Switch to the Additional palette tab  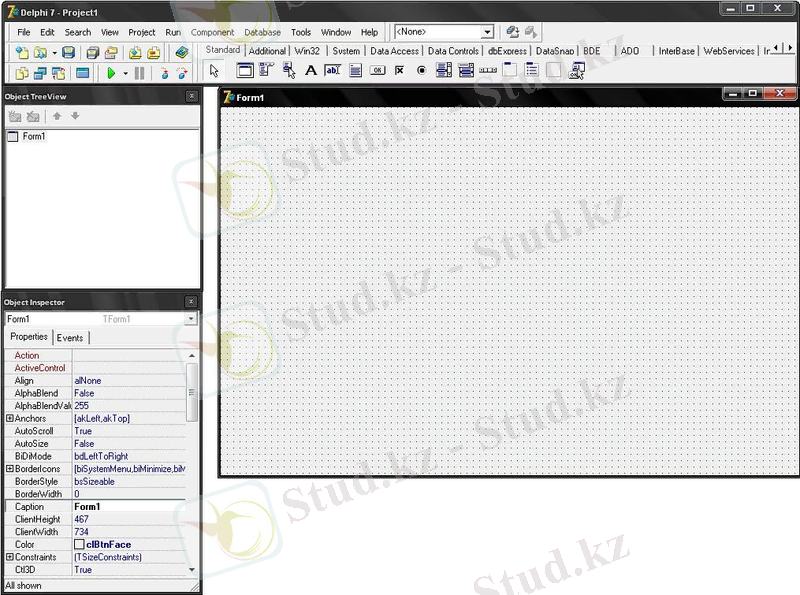click(x=267, y=51)
